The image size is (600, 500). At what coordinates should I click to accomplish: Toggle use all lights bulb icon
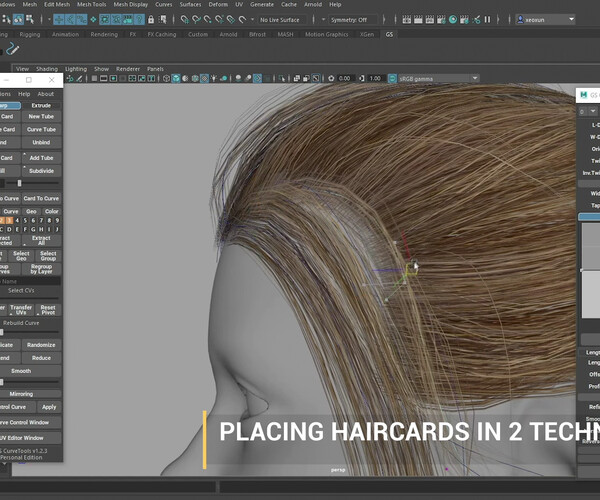[214, 78]
